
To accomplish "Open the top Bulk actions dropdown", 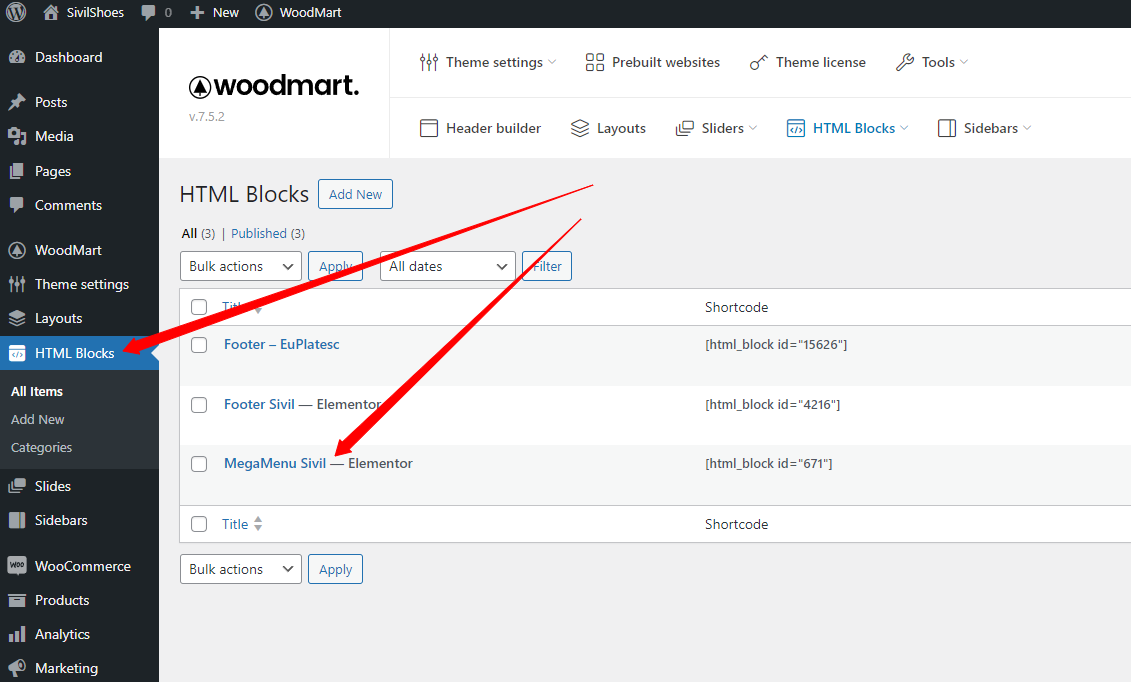I will 241,266.
